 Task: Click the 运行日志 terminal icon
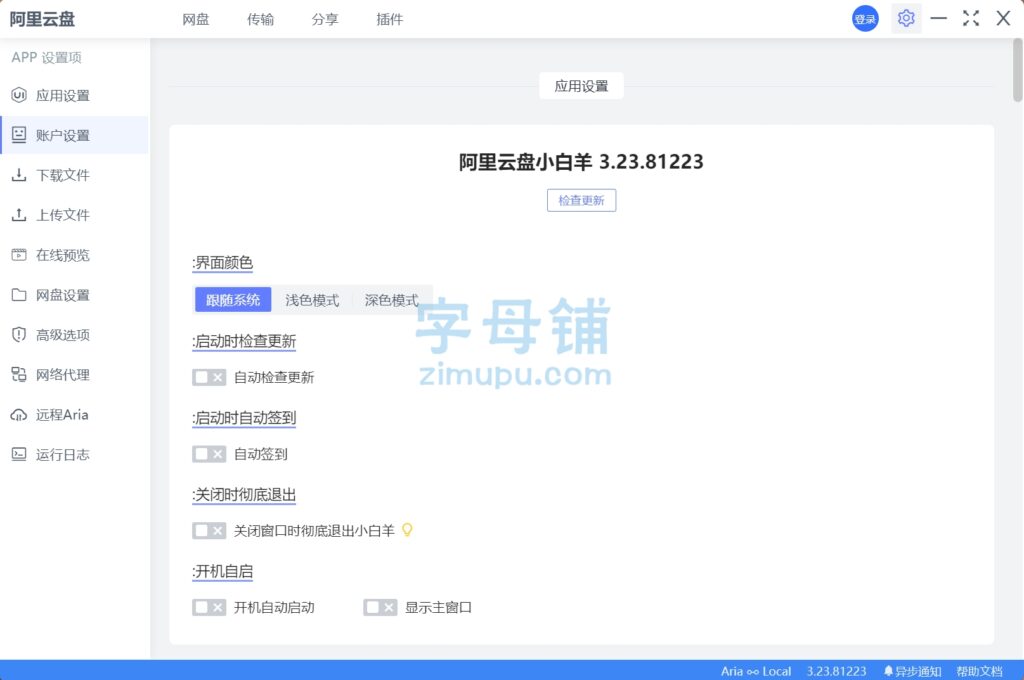pos(19,455)
